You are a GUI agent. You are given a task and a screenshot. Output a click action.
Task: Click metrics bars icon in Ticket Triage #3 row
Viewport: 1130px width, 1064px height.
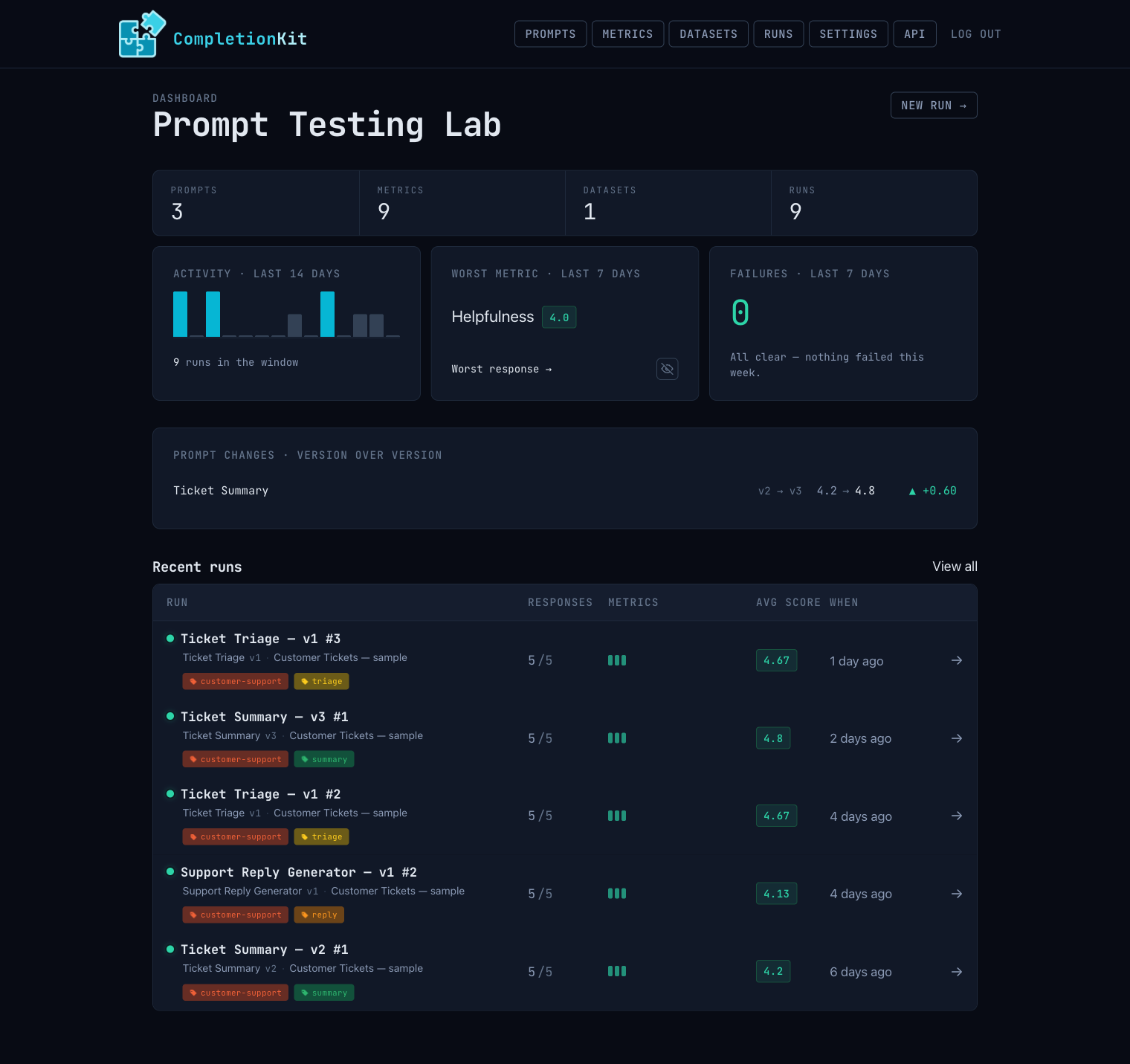point(617,660)
